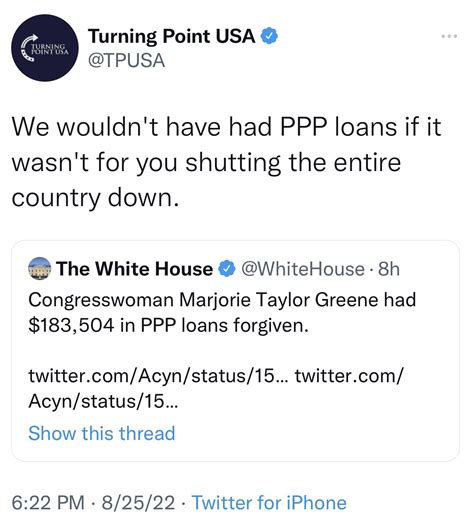This screenshot has width=474, height=529.
Task: Click the 6:22 PM timestamp
Action: point(48,502)
